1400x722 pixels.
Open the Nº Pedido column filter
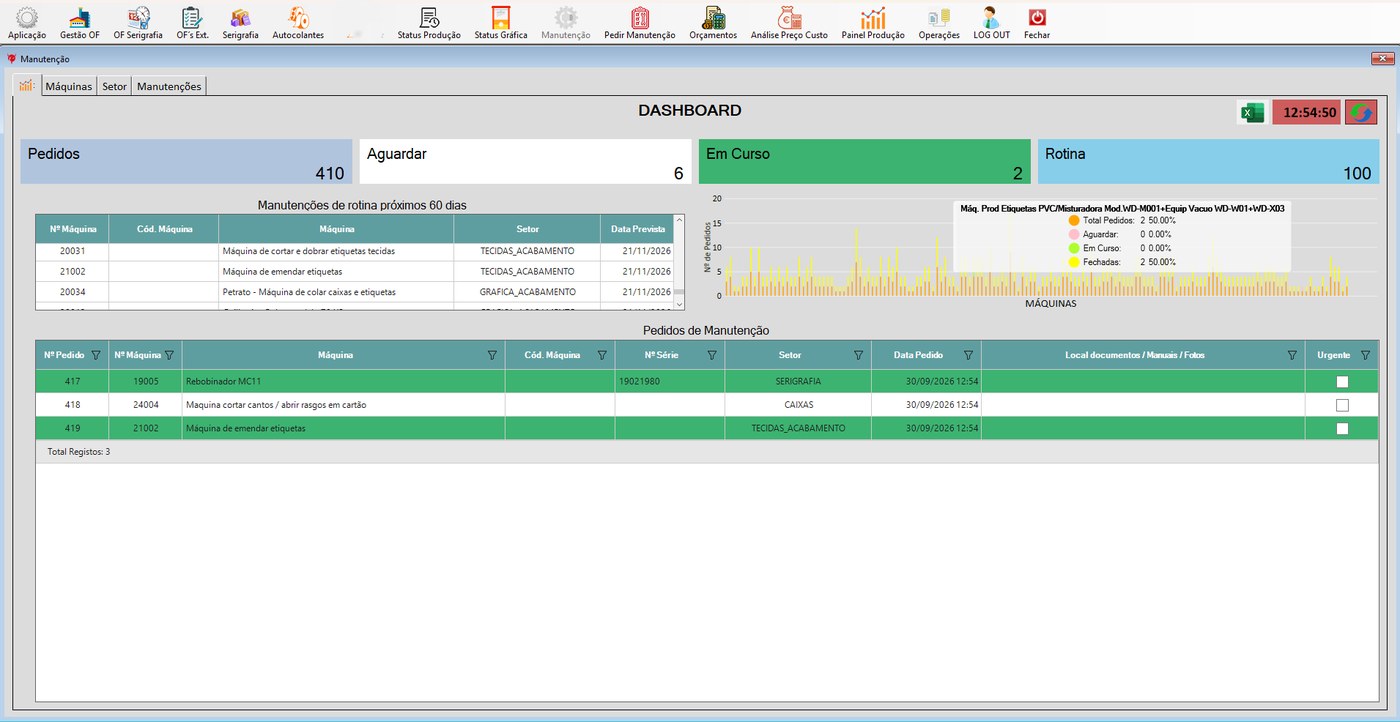[96, 355]
